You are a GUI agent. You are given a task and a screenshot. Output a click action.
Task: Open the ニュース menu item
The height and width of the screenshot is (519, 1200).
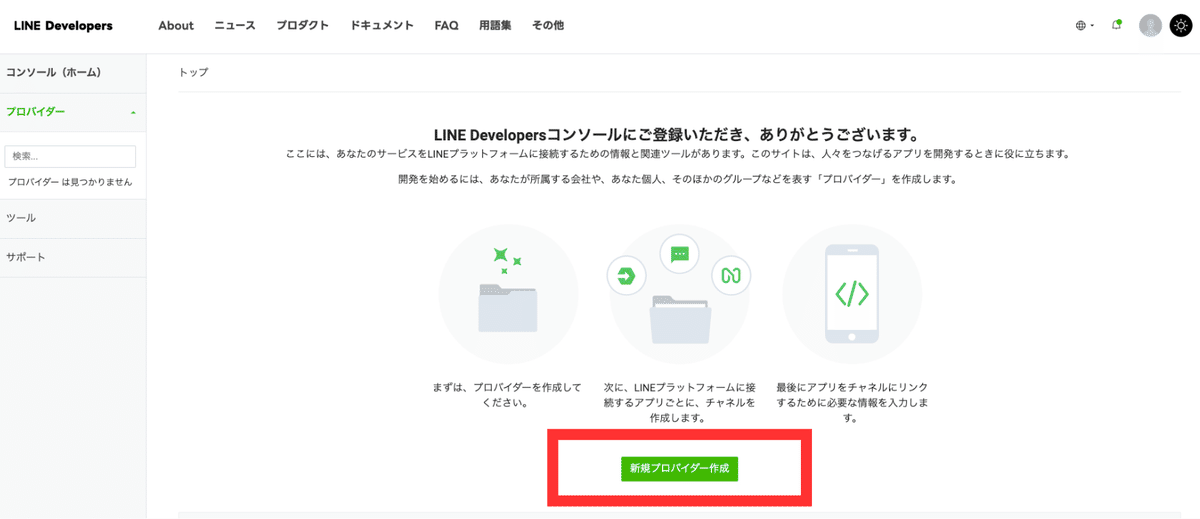point(235,26)
